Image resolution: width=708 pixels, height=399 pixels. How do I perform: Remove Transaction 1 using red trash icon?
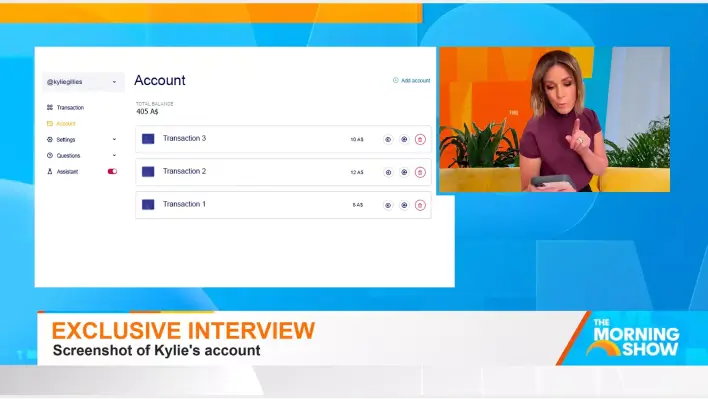point(420,205)
